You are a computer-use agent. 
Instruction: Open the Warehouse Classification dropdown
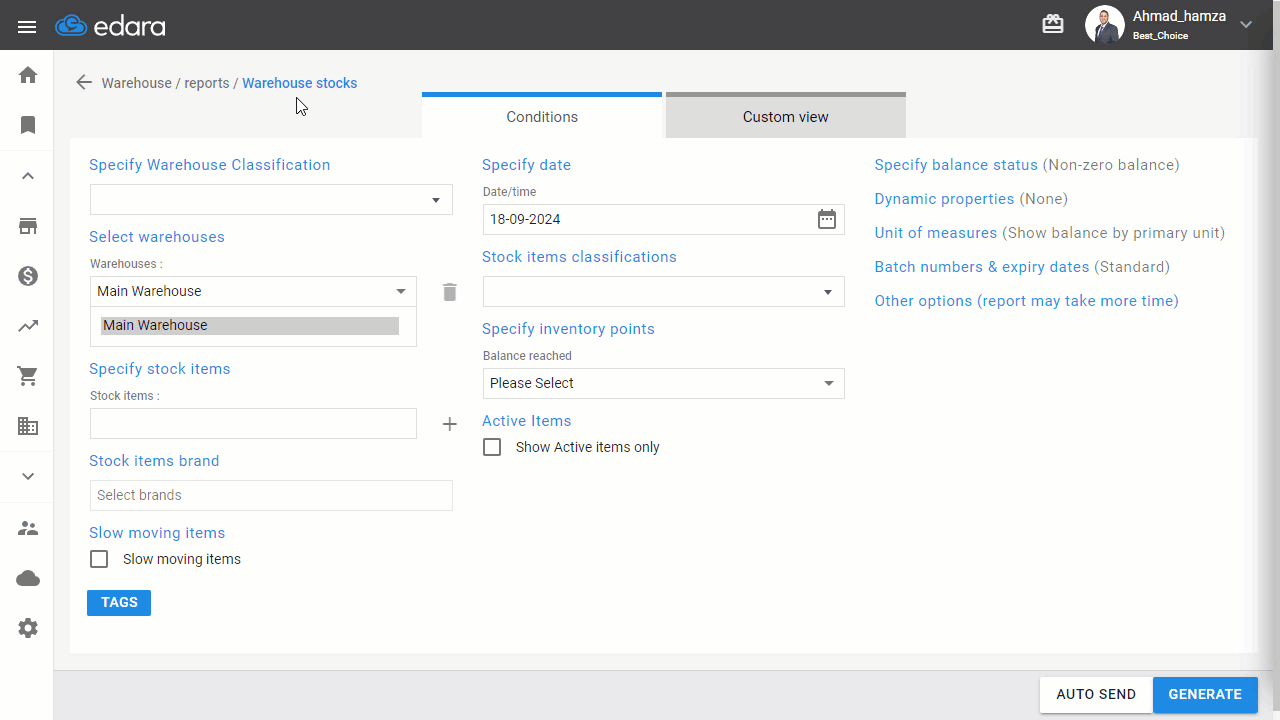(x=271, y=200)
